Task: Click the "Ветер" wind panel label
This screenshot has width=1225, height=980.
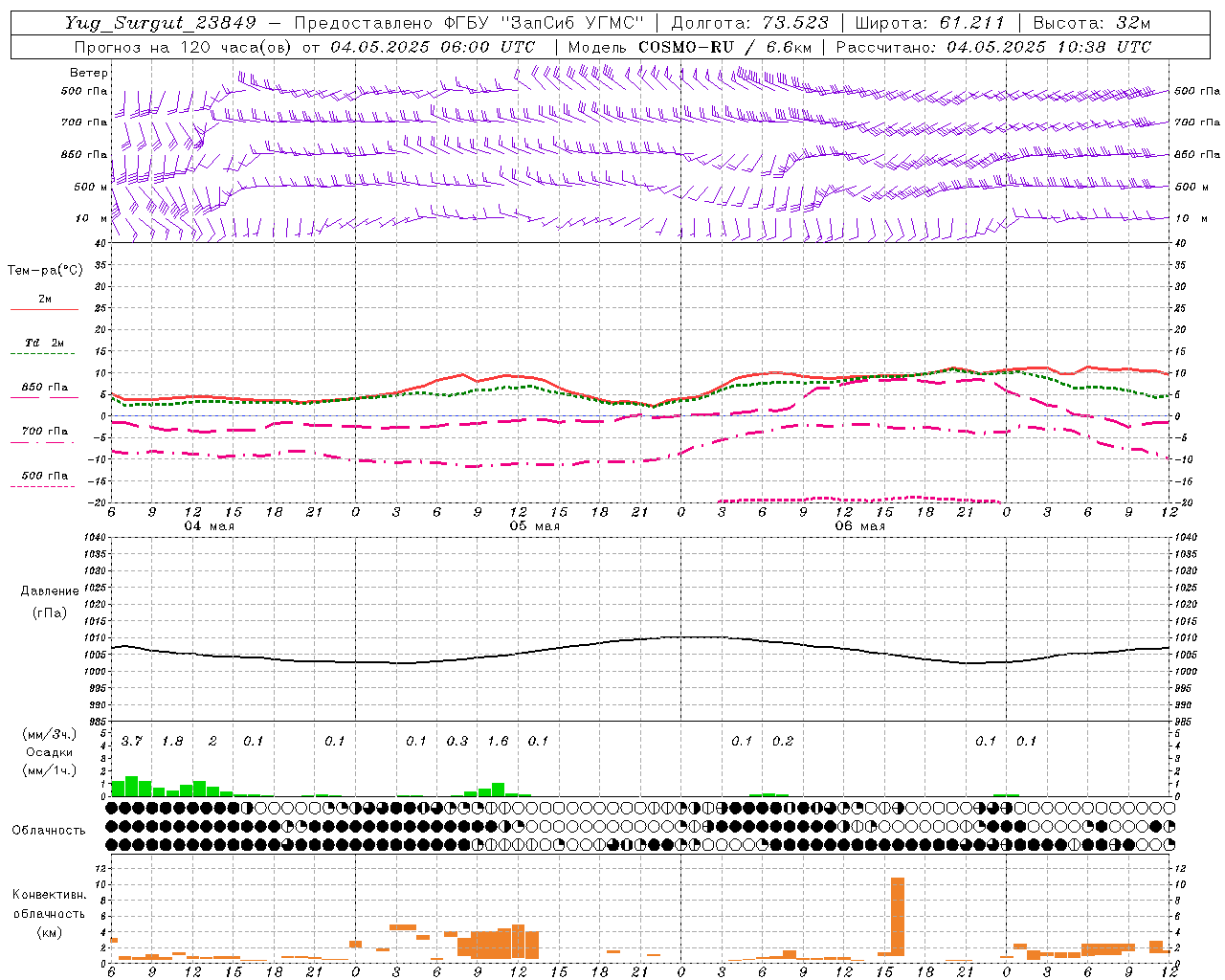Action: click(89, 73)
